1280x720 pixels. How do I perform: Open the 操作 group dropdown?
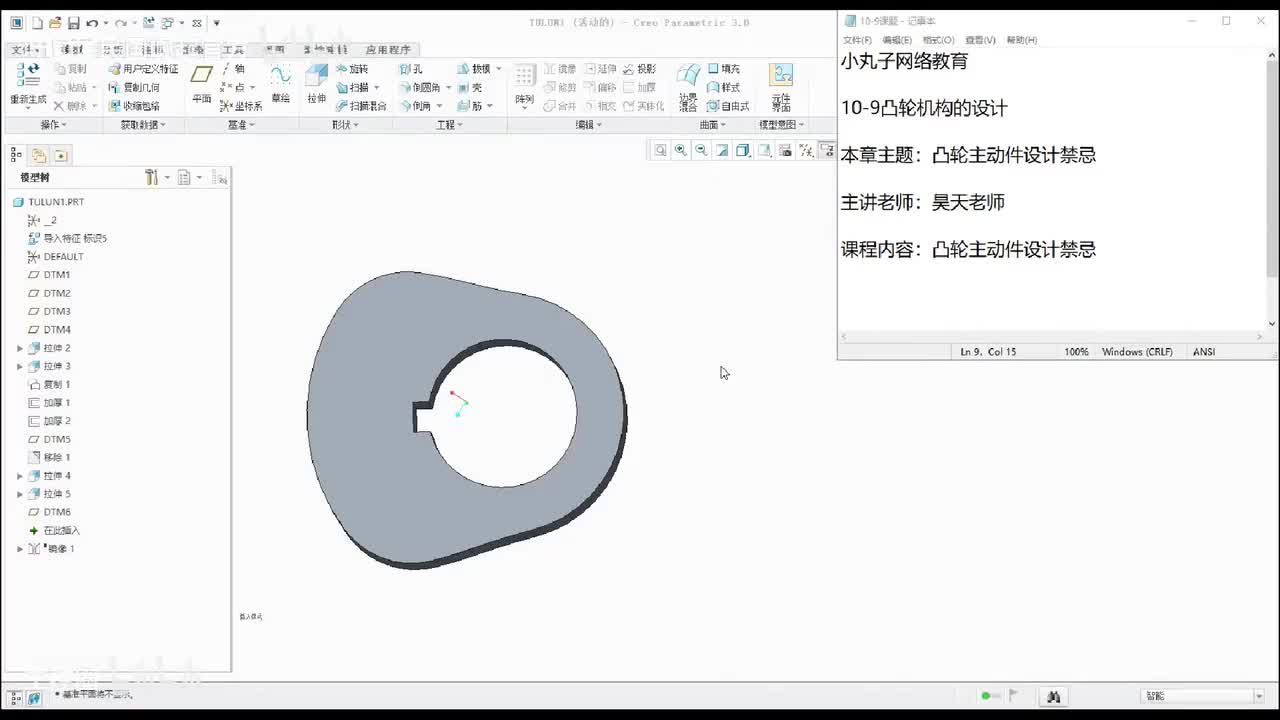54,125
